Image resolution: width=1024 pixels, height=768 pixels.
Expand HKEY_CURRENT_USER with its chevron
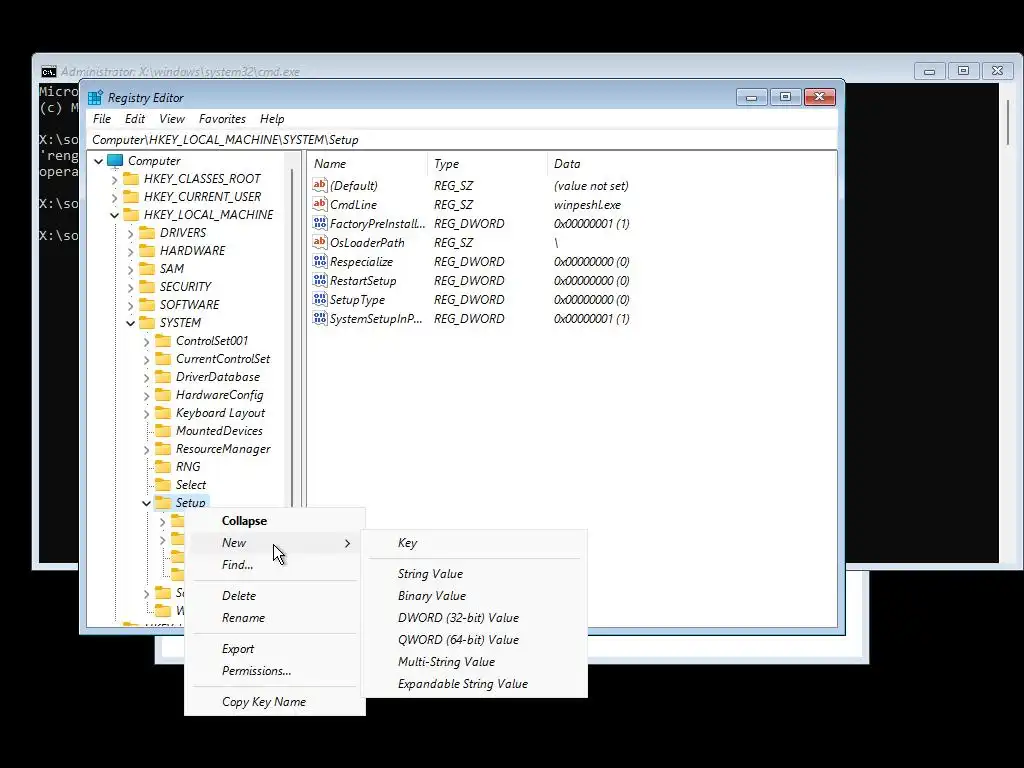coord(114,197)
